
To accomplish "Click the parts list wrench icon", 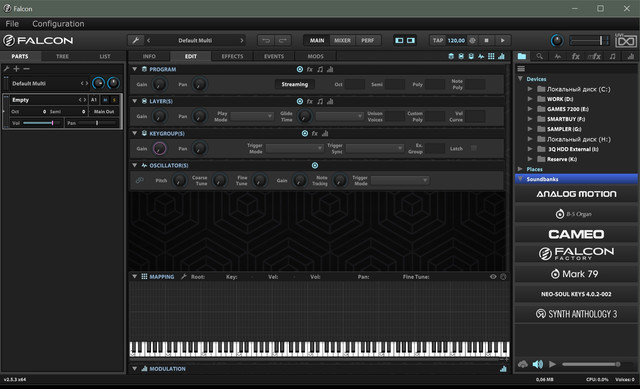I will [6, 69].
